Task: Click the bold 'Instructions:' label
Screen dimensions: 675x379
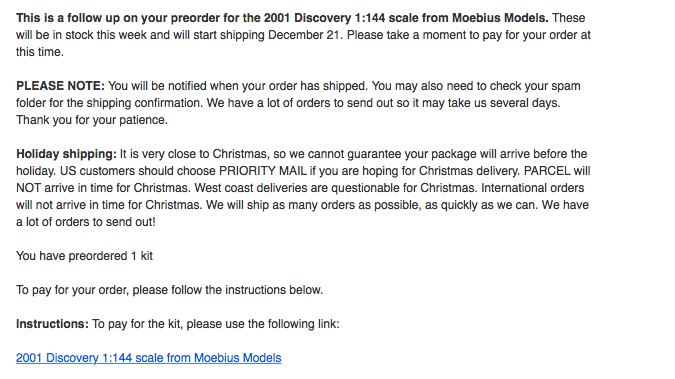Action: click(x=53, y=324)
